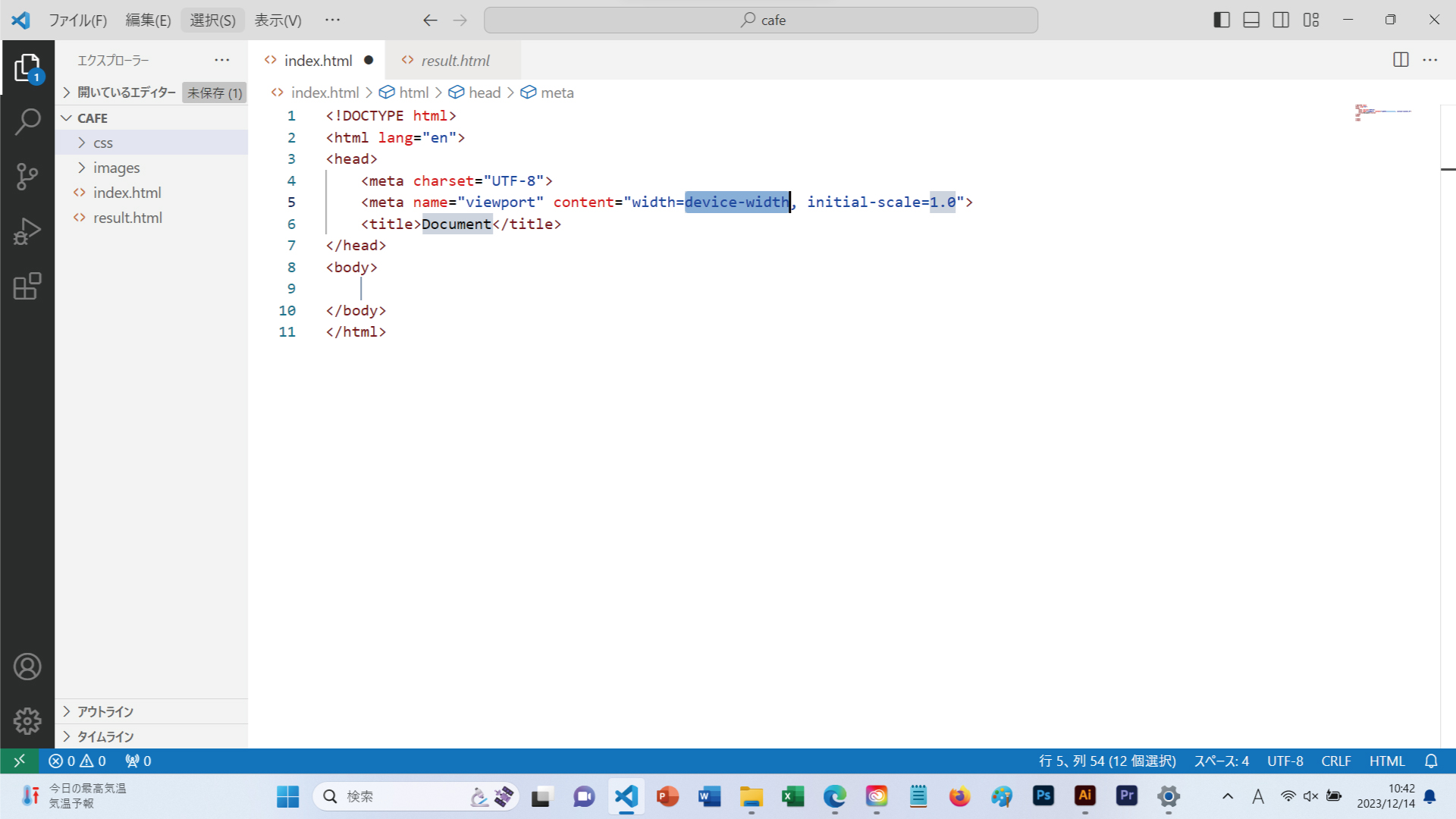
Task: Open the ファイル menu
Action: (x=77, y=20)
